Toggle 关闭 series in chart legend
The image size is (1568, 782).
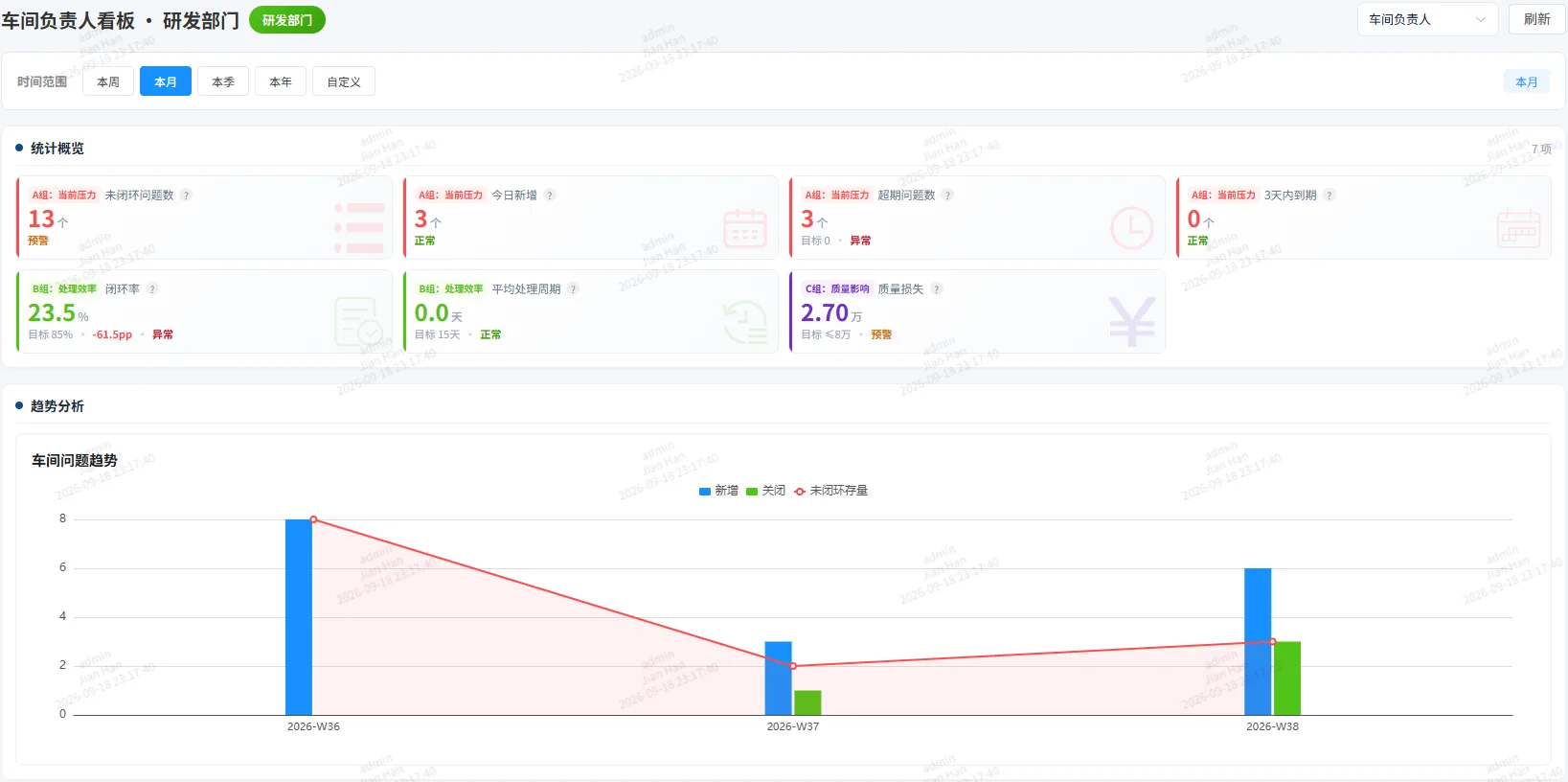[x=765, y=491]
